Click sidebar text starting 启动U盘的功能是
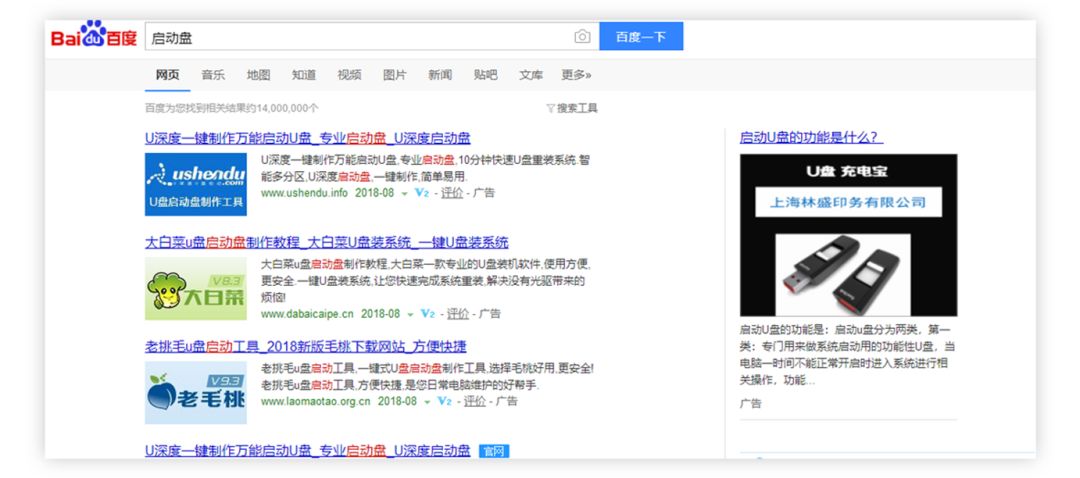 (847, 354)
